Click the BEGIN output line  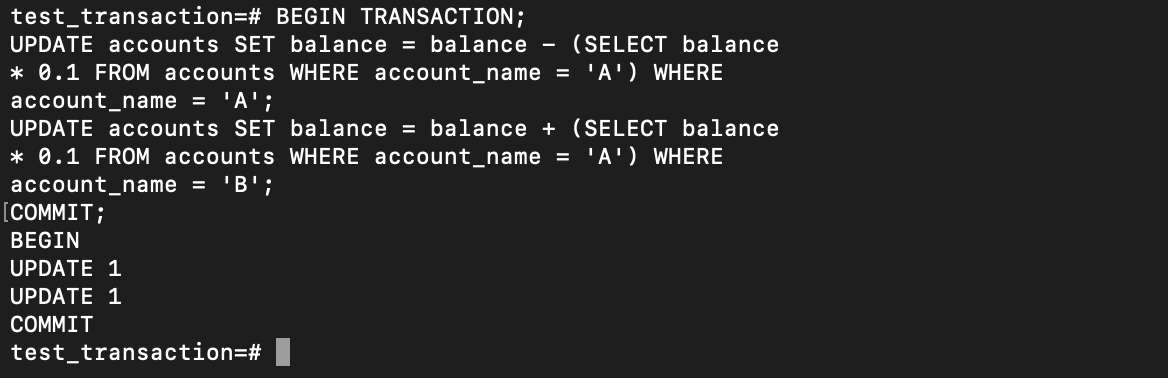click(45, 240)
